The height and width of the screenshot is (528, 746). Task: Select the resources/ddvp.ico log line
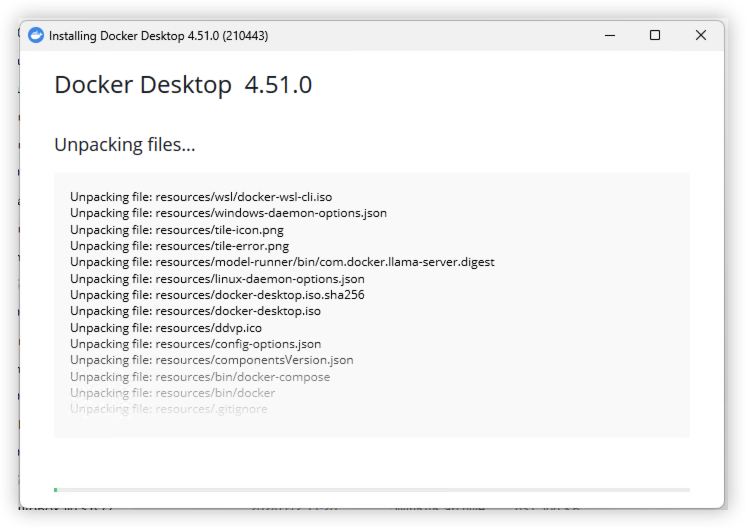click(x=166, y=328)
